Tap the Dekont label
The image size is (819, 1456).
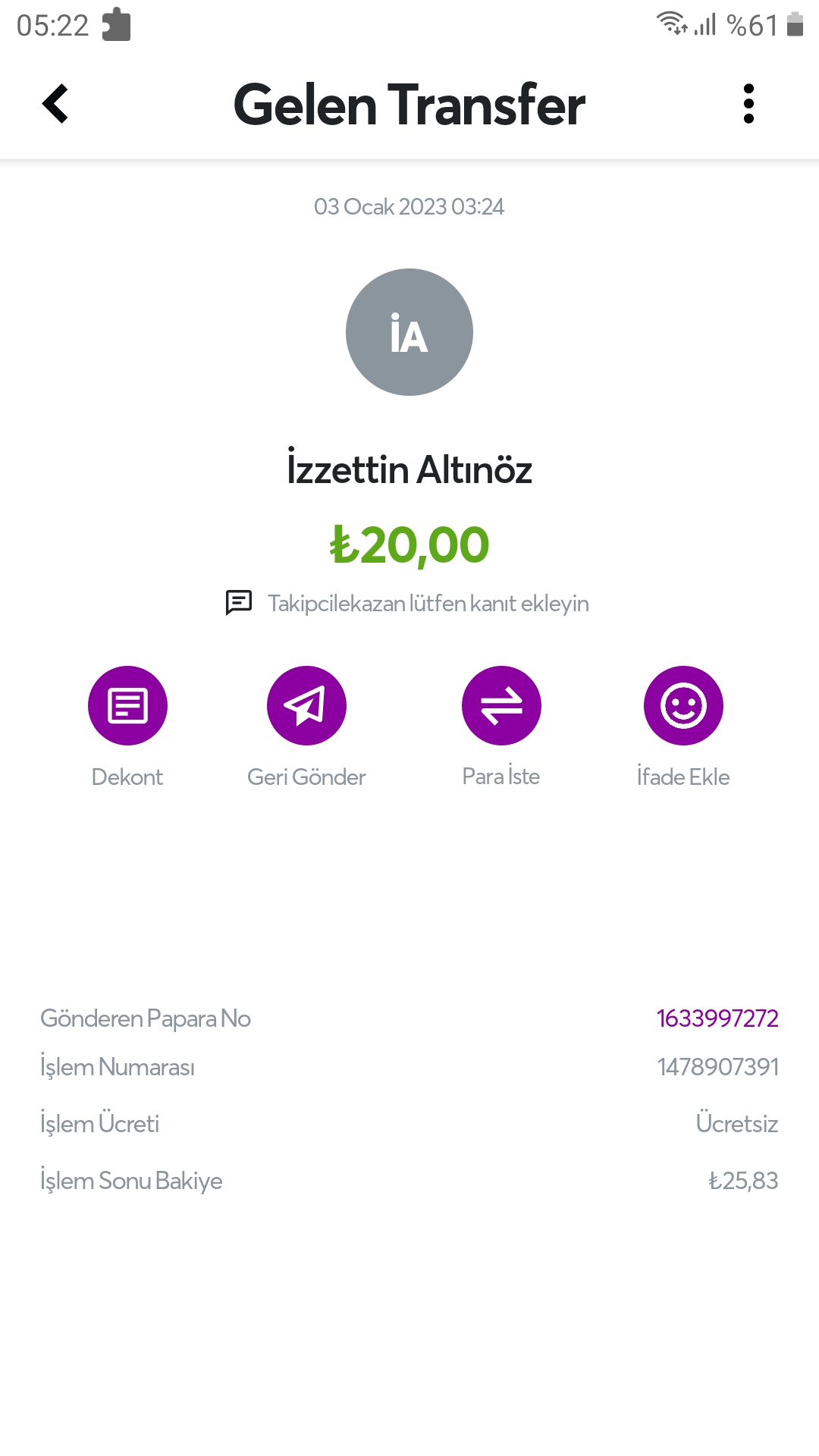coord(127,777)
